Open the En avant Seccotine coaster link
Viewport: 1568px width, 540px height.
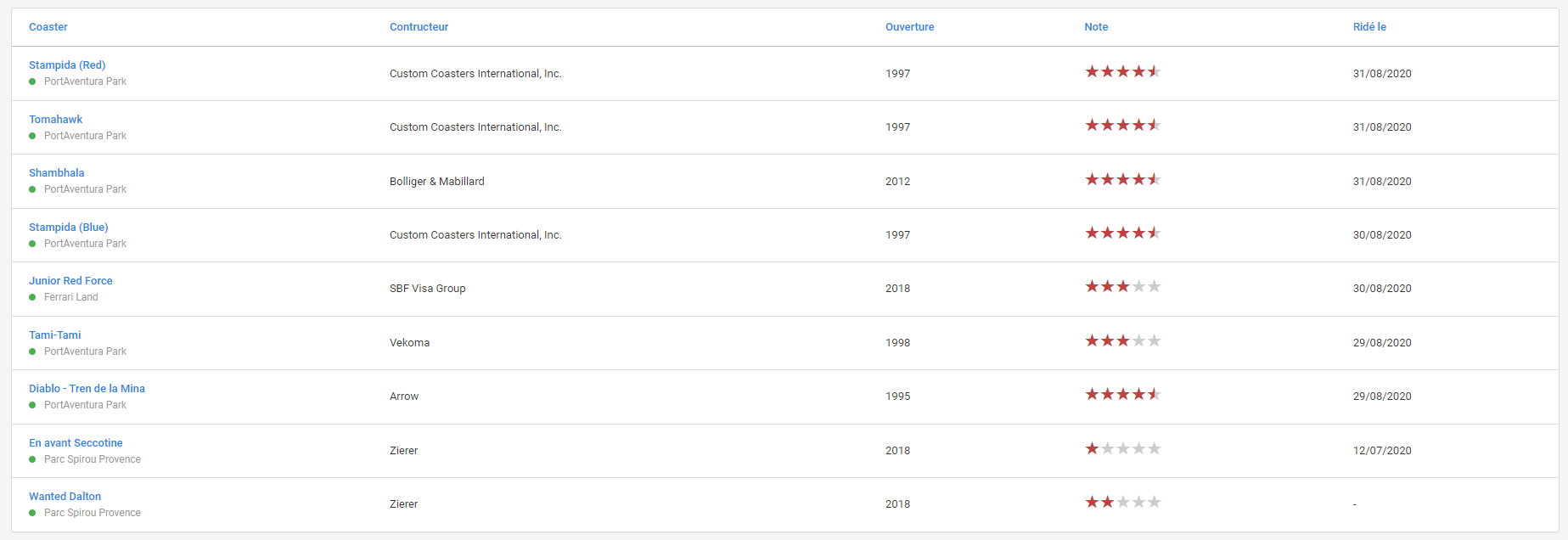click(x=76, y=443)
